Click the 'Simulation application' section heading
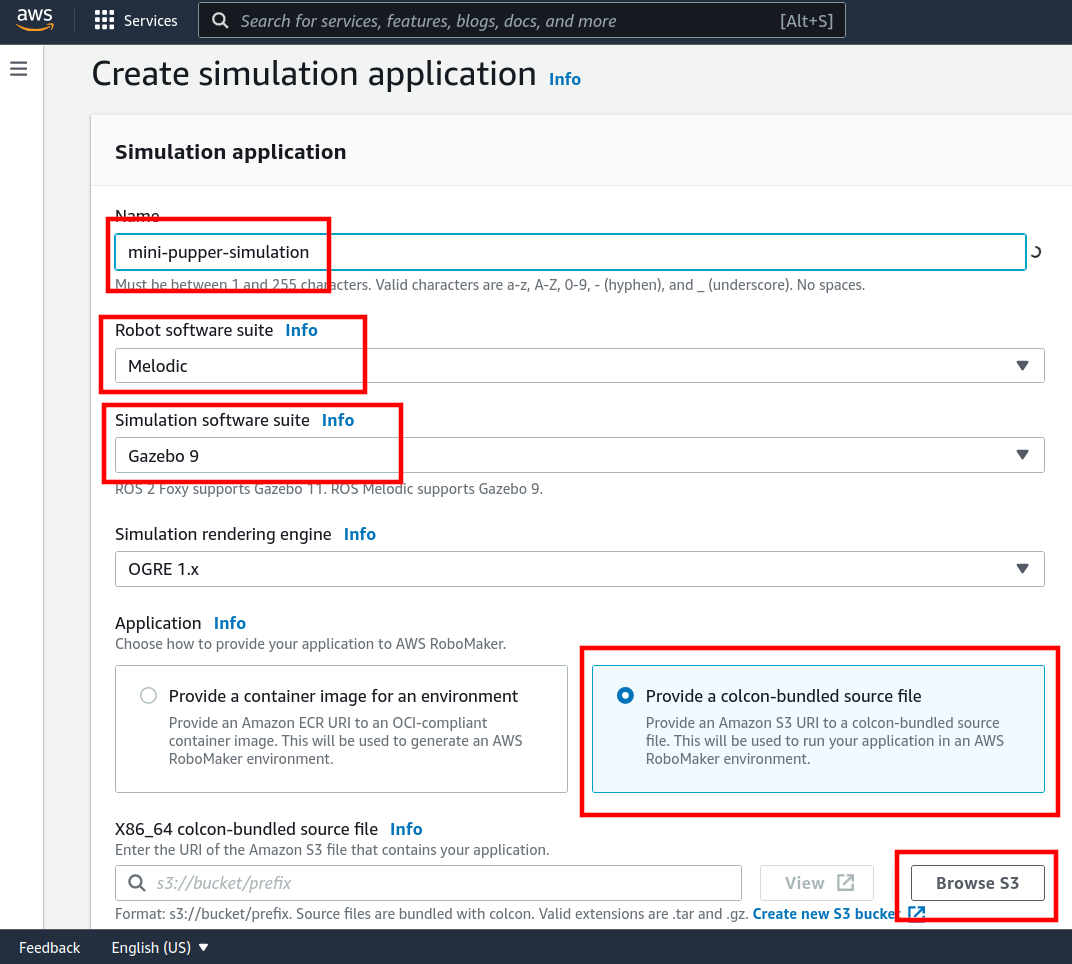The width and height of the screenshot is (1072, 964). (x=230, y=152)
